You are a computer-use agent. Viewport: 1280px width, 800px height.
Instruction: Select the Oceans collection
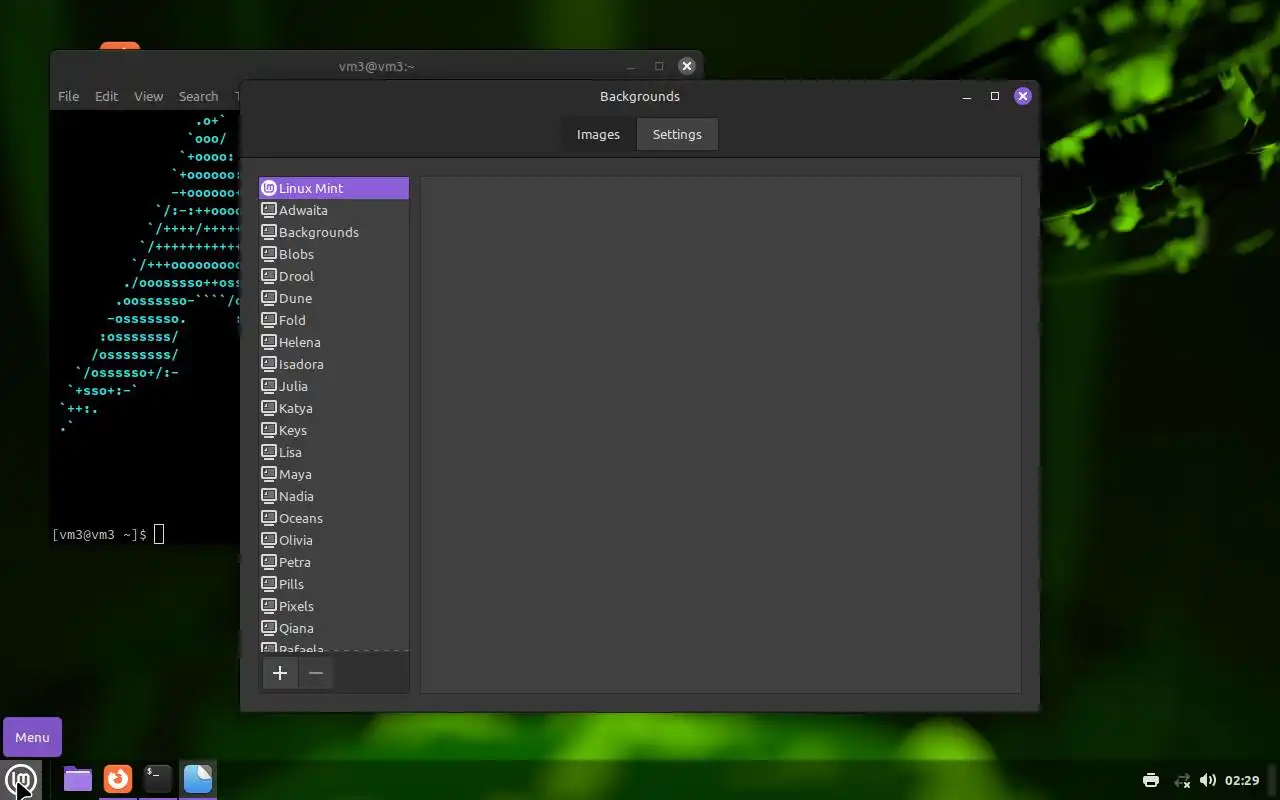tap(334, 518)
